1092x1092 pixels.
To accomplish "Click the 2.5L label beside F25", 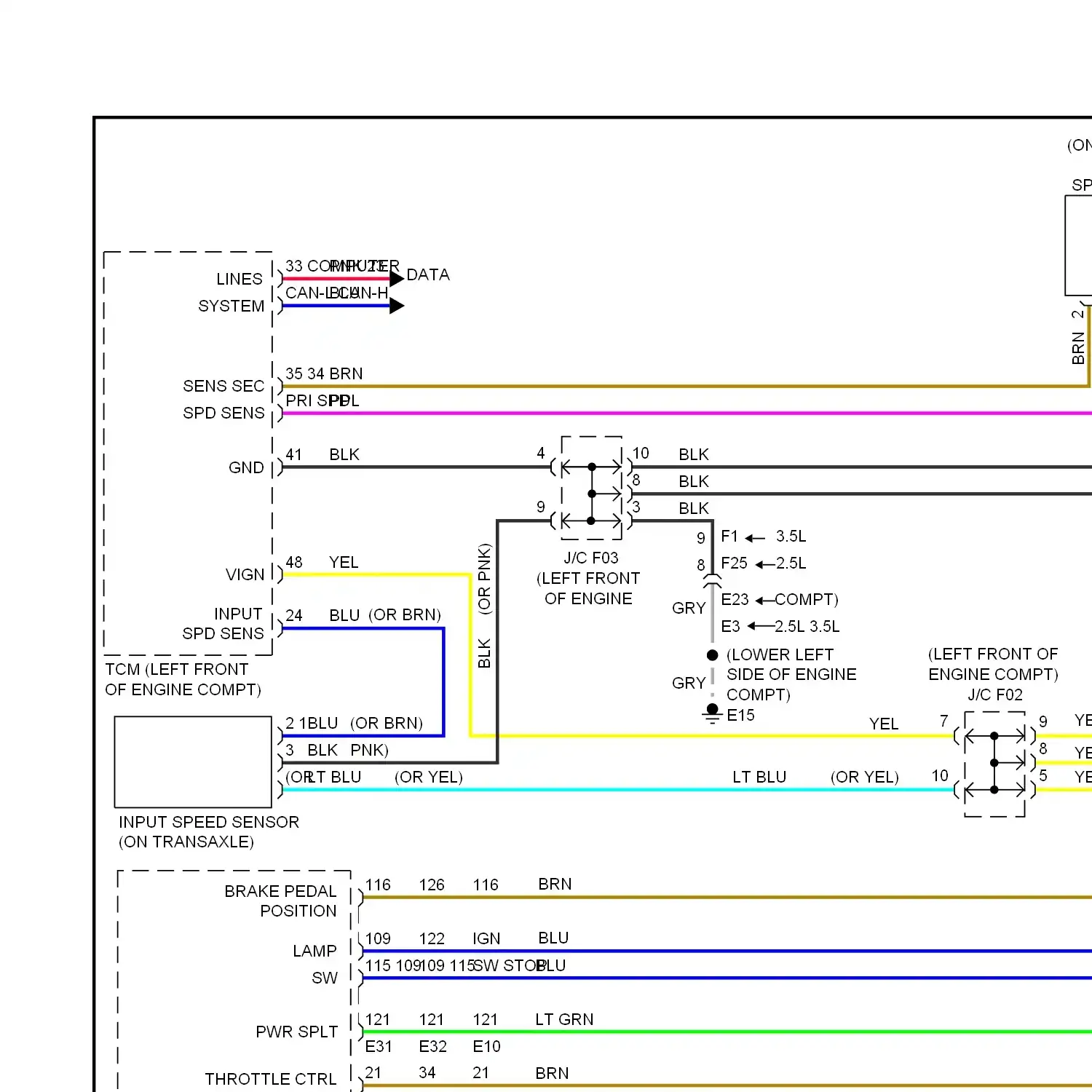I will coord(791,563).
